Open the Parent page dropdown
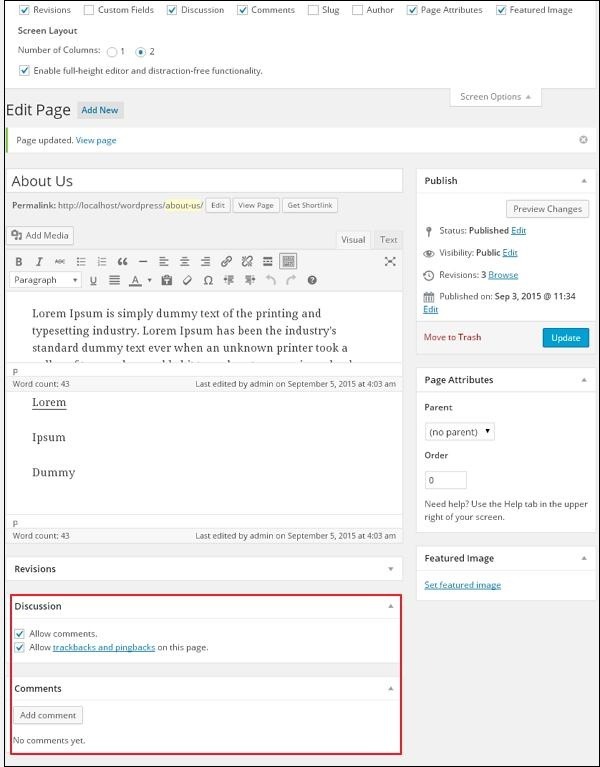The image size is (600, 767). [x=459, y=431]
